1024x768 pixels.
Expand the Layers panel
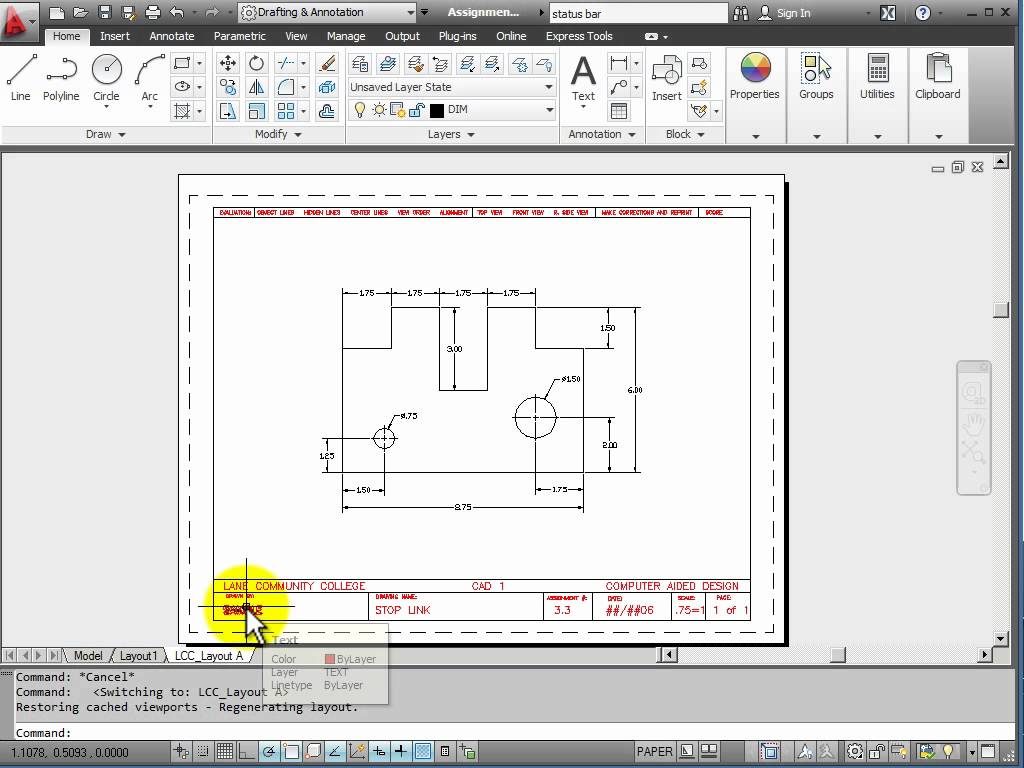[451, 134]
